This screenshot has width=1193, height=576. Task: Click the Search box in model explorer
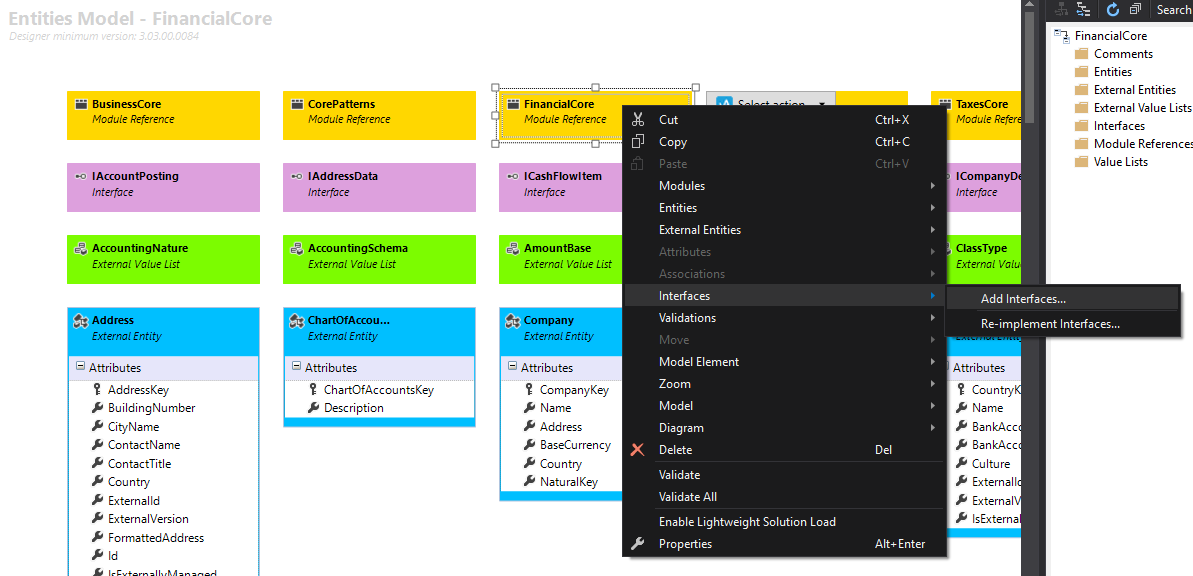point(1172,9)
